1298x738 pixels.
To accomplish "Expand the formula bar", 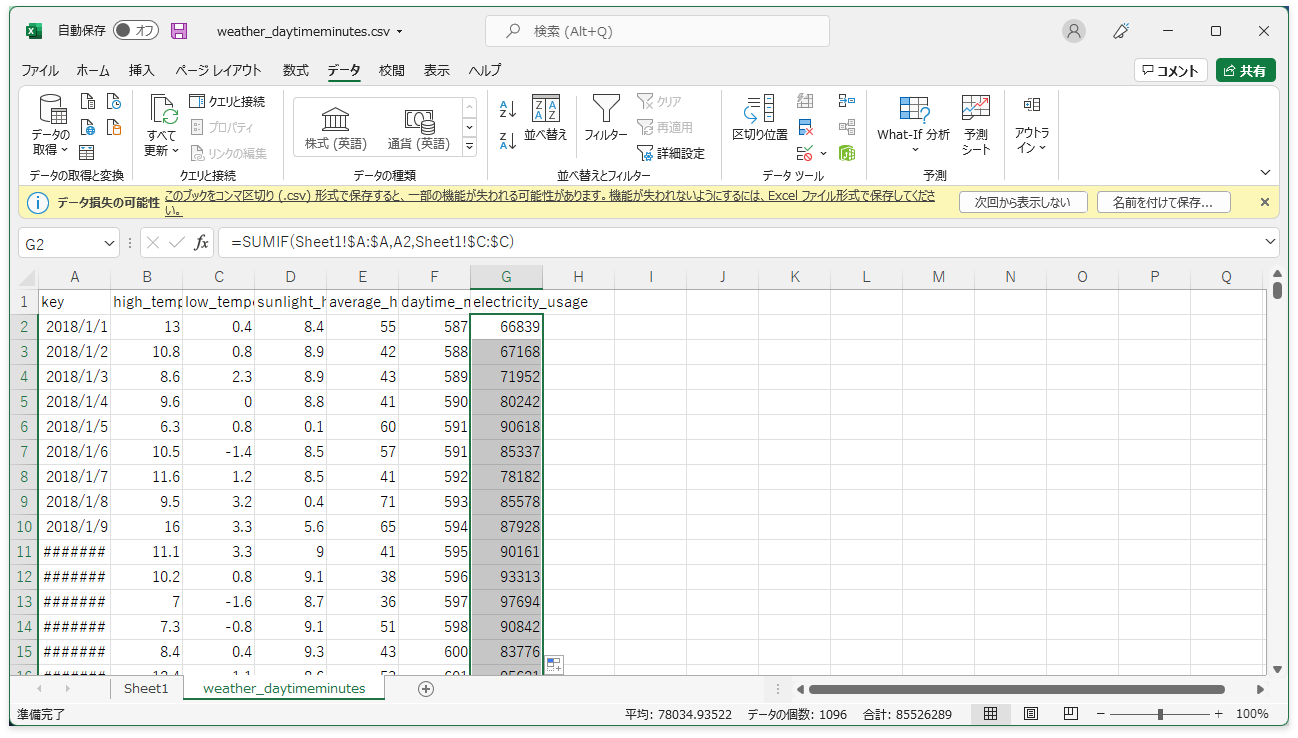I will tap(1271, 243).
